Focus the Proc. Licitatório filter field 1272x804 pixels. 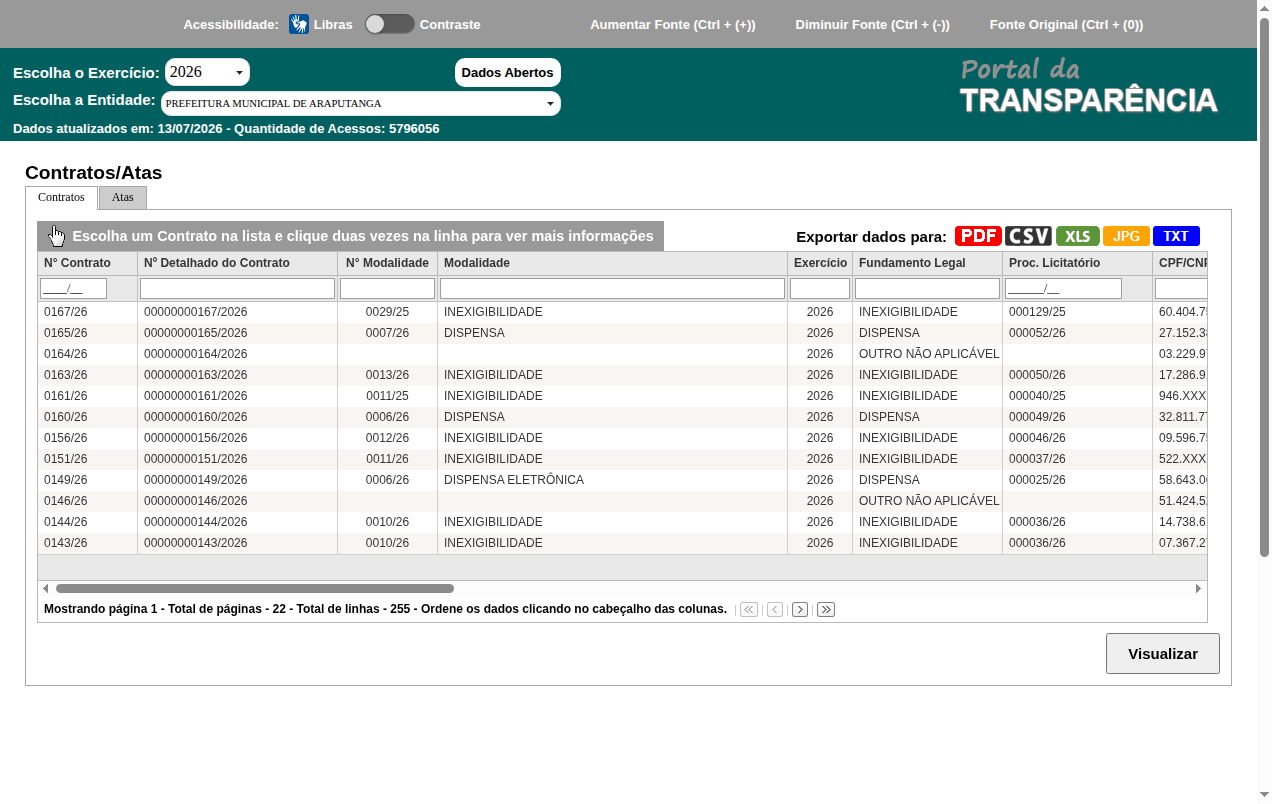pos(1063,288)
